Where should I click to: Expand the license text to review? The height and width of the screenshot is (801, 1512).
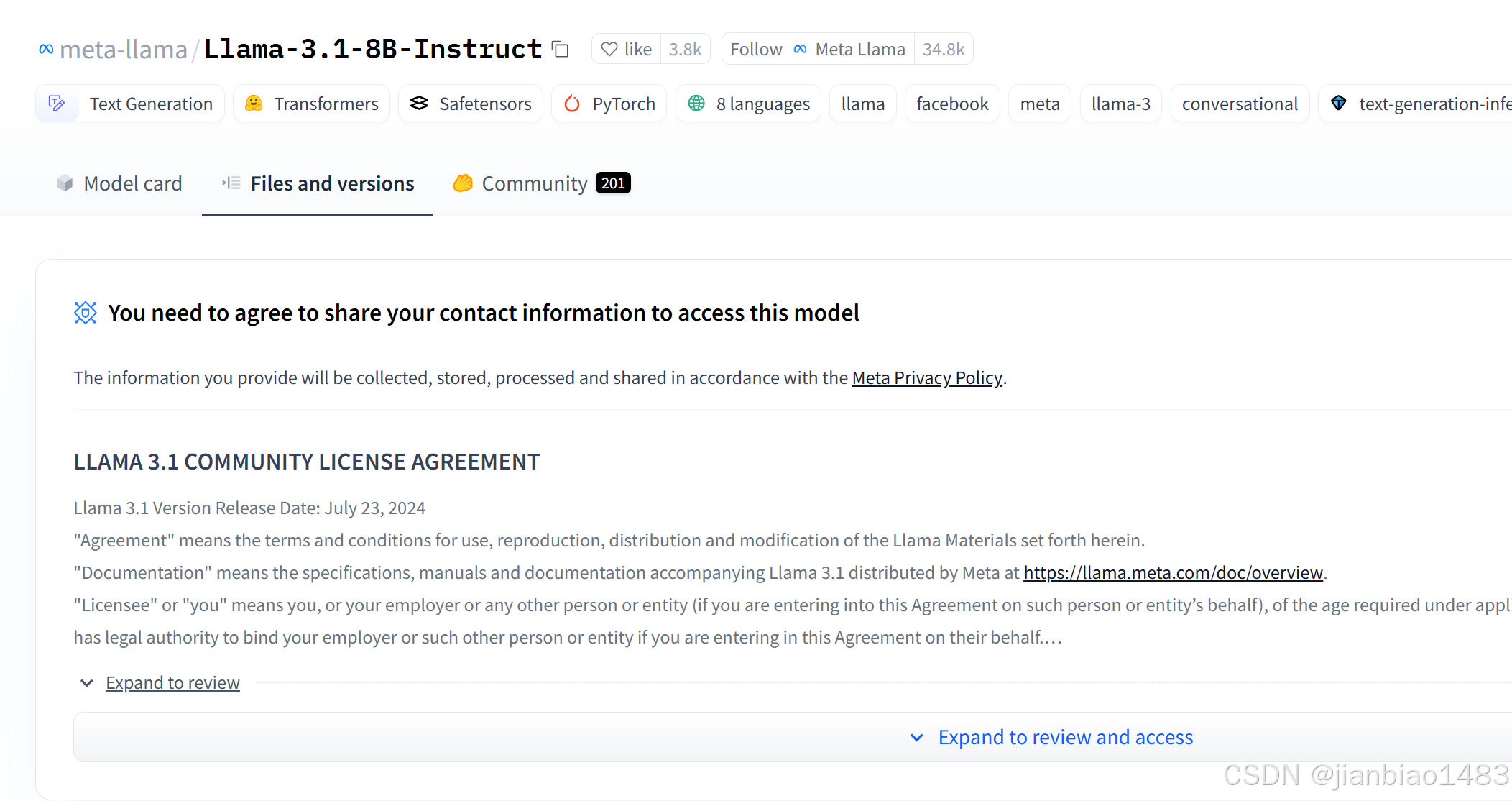pyautogui.click(x=172, y=682)
